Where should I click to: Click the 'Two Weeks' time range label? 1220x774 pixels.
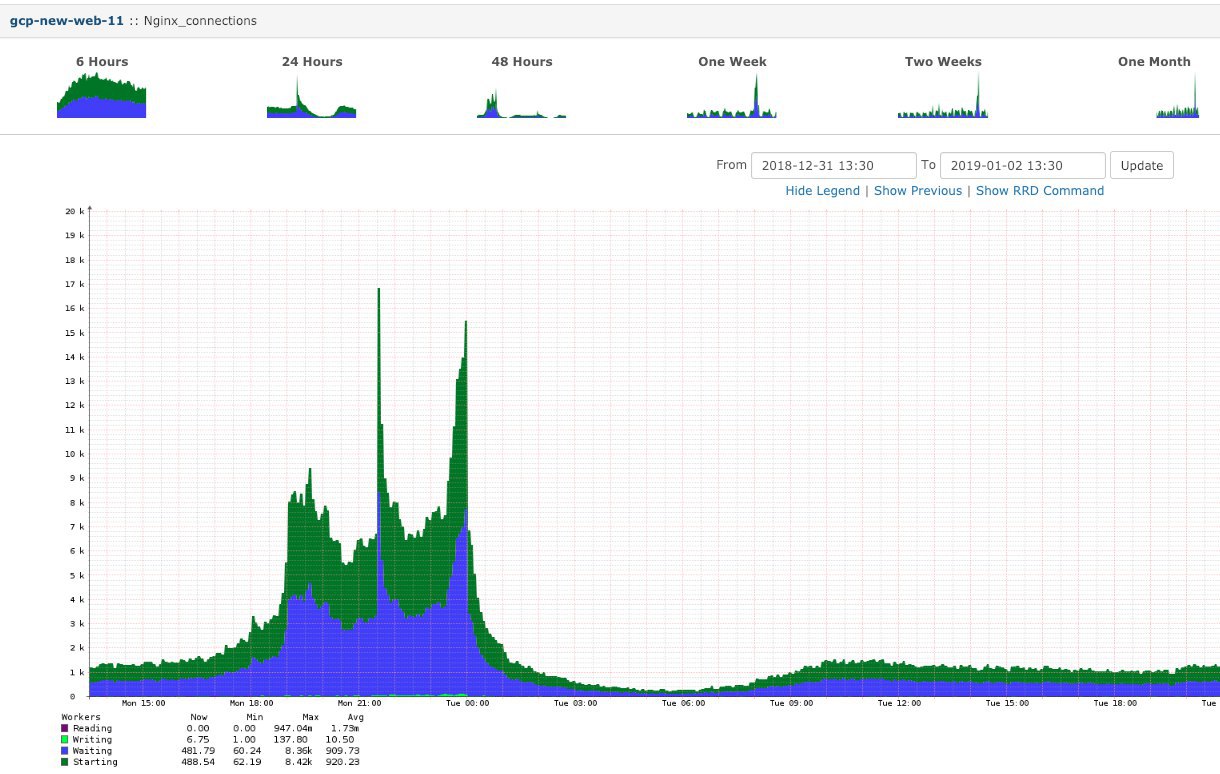[x=943, y=62]
